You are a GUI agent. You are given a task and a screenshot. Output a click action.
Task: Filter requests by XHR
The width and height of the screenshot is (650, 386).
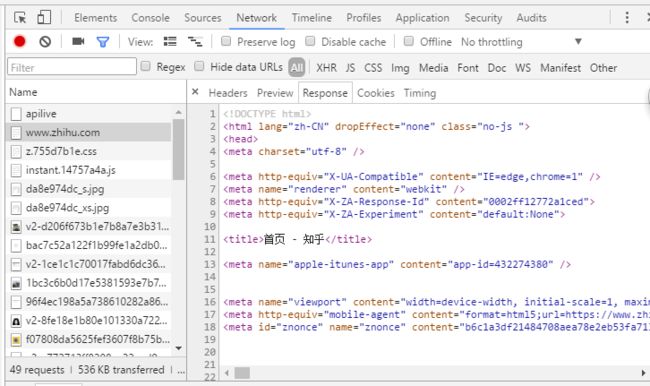click(327, 68)
